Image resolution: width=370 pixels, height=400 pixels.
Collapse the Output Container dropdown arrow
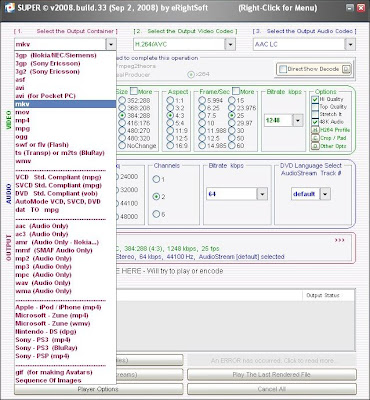[111, 44]
